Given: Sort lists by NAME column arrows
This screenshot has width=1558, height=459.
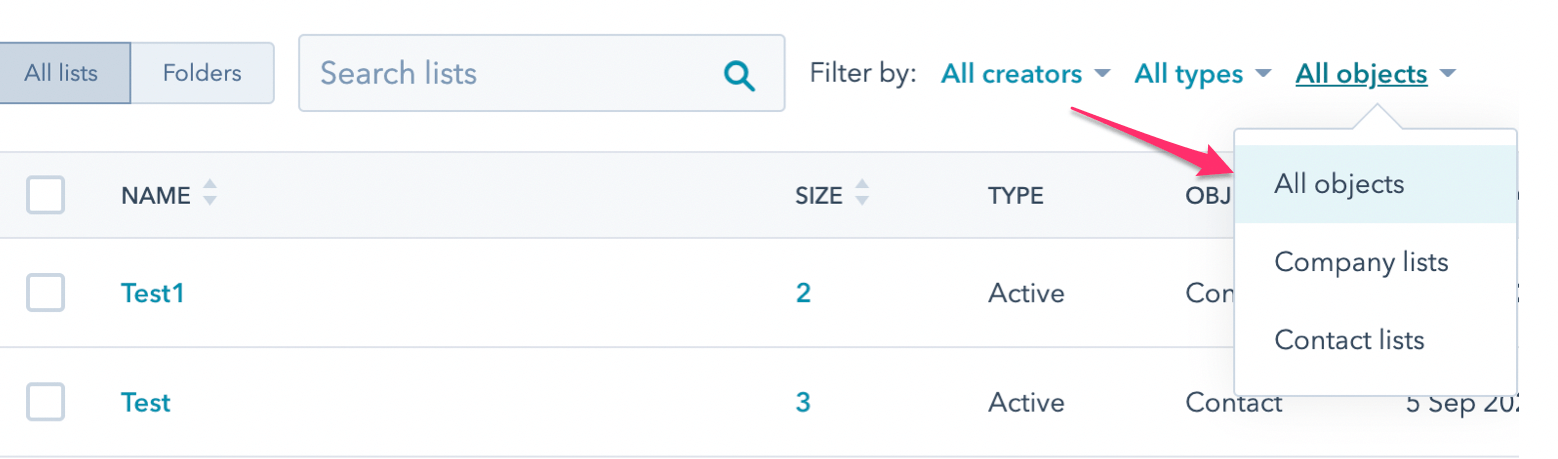Looking at the screenshot, I should coord(210,194).
